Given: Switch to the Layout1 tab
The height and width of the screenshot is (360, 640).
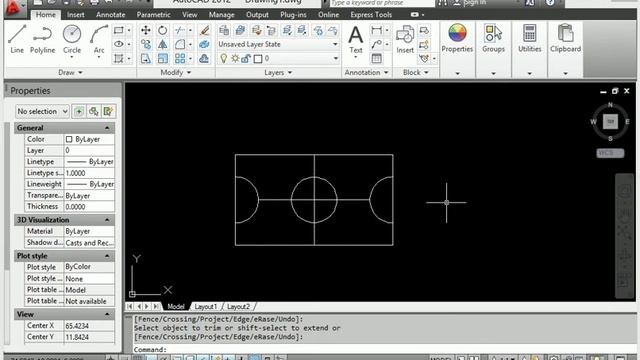Looking at the screenshot, I should pos(205,307).
